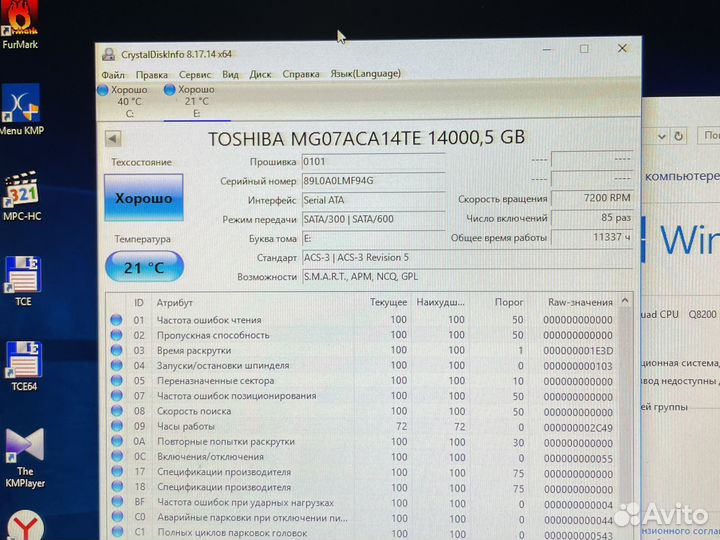
Task: Click the SATA/300 | SATA/600 transfer mode field
Action: point(373,219)
